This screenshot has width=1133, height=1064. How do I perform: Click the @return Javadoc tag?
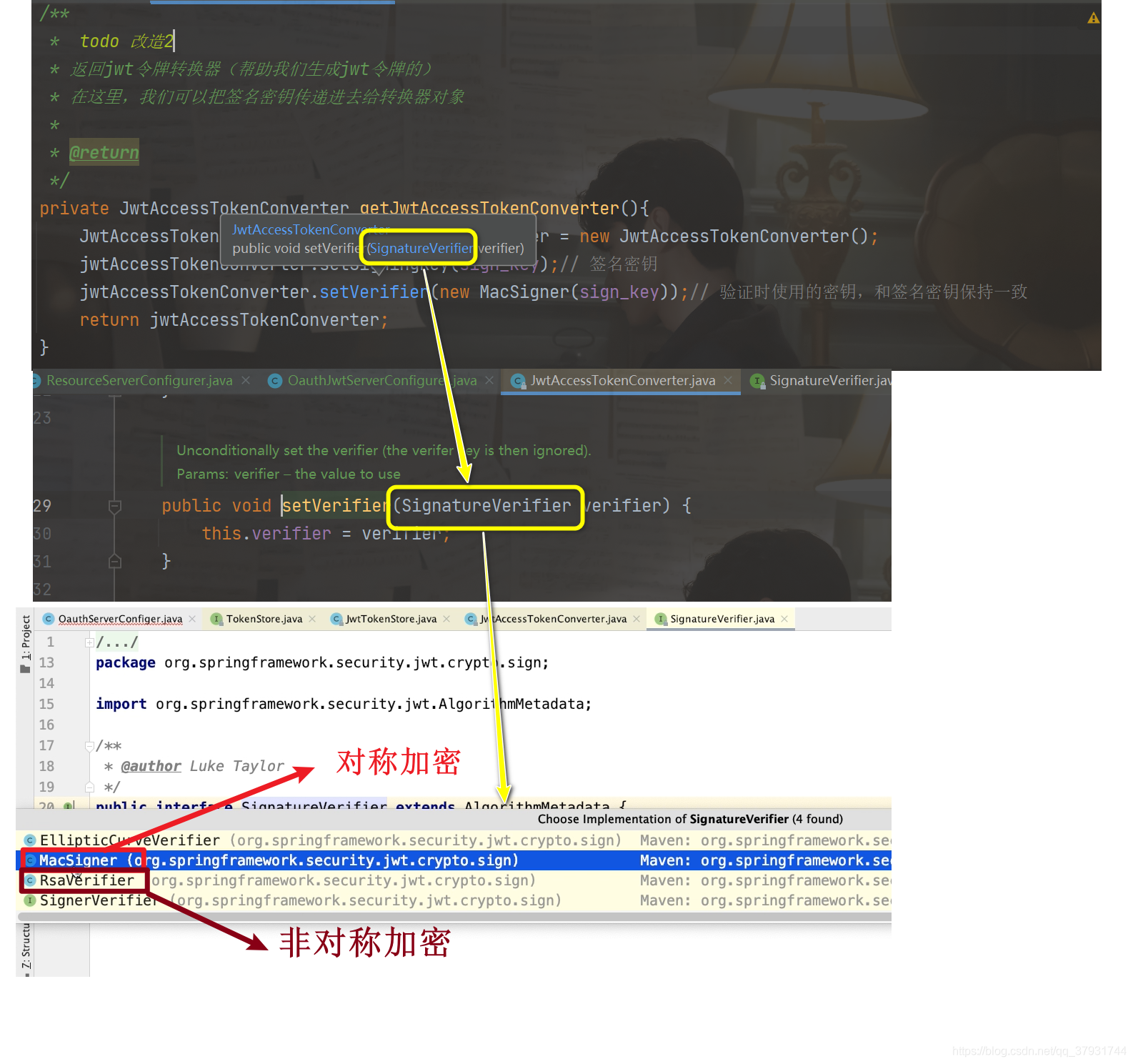point(104,152)
